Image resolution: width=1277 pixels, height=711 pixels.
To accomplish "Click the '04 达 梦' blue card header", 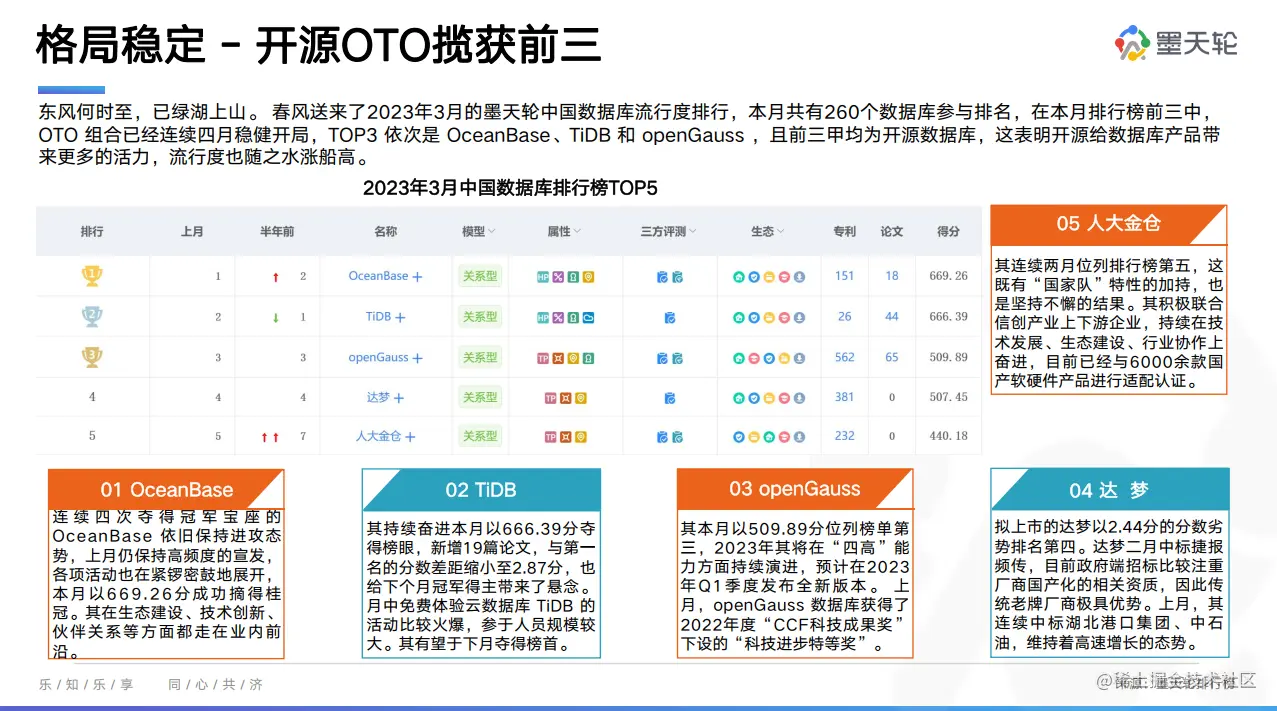I will (1109, 490).
